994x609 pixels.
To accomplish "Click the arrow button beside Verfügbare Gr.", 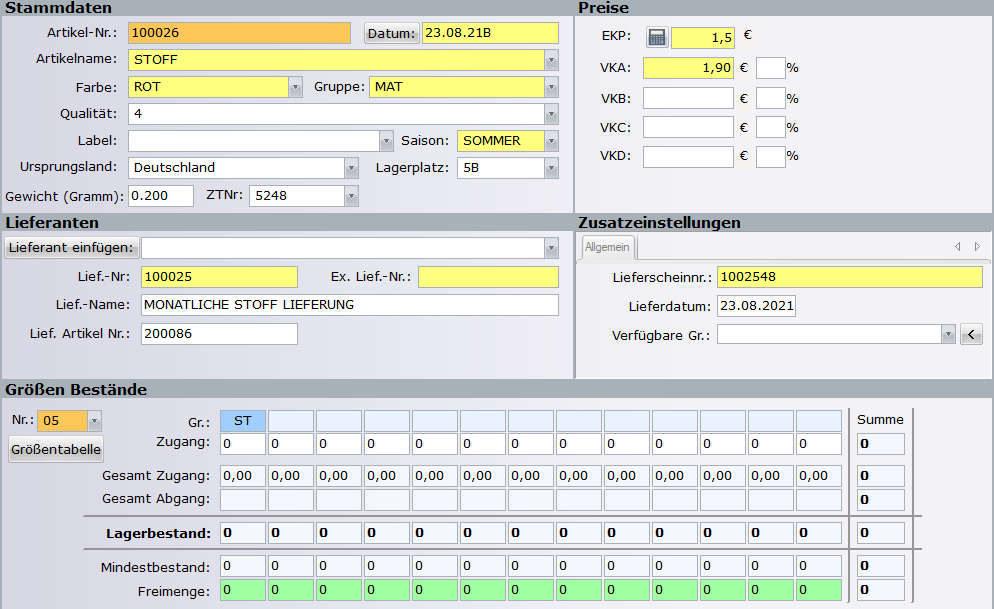I will pyautogui.click(x=970, y=335).
